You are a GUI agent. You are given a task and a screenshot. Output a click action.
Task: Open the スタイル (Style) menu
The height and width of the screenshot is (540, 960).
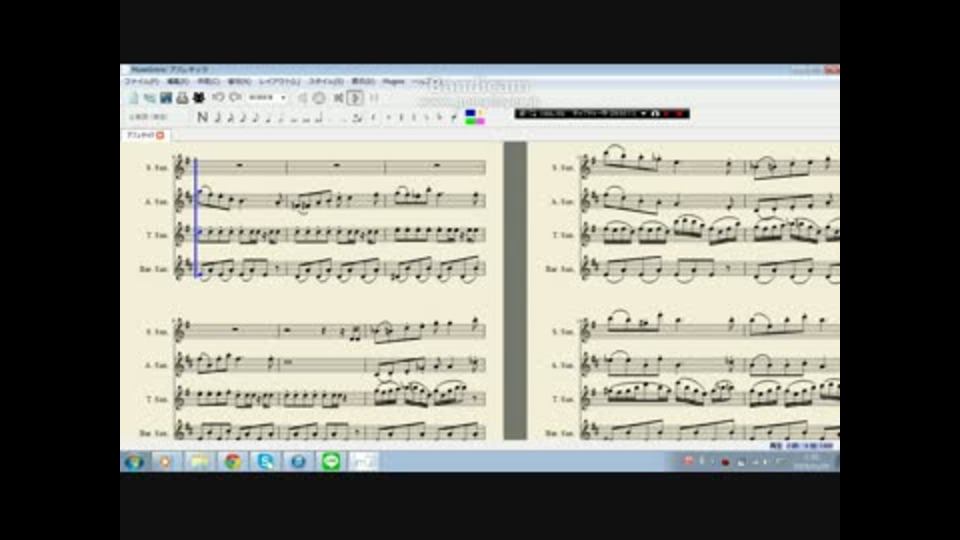pos(326,81)
